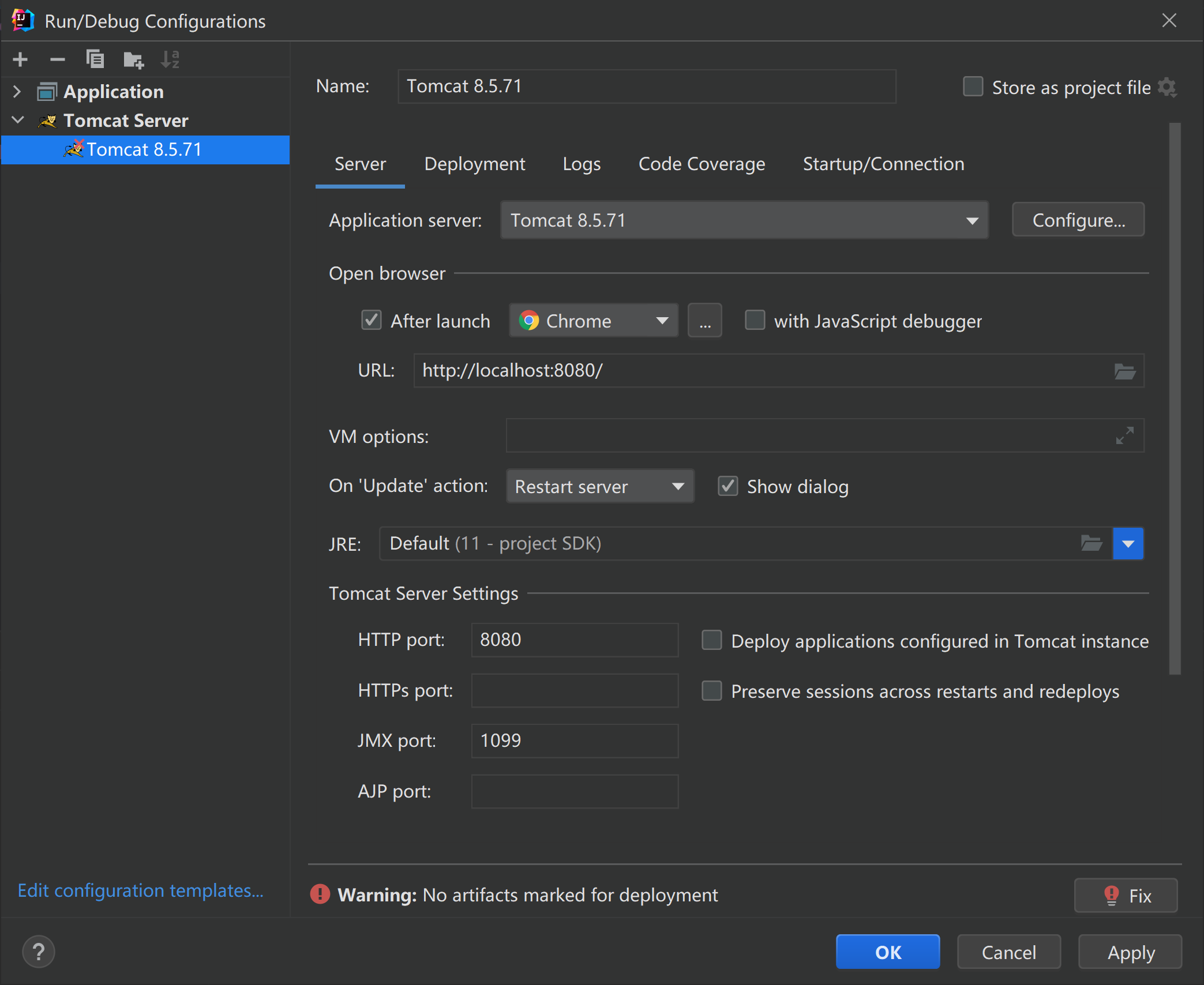The width and height of the screenshot is (1204, 985).
Task: Click the Fix warning button
Action: [x=1125, y=896]
